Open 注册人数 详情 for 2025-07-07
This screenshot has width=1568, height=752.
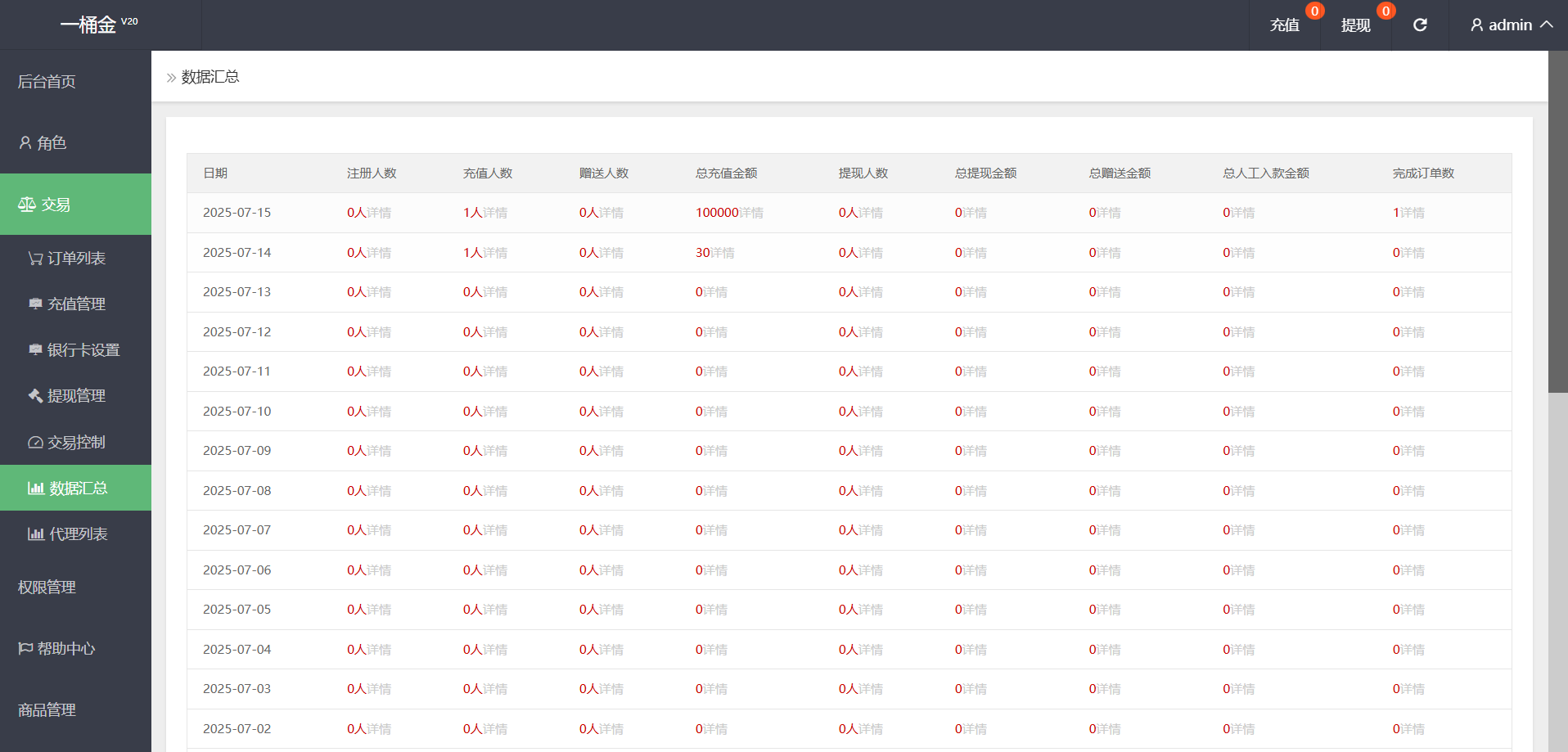(379, 530)
